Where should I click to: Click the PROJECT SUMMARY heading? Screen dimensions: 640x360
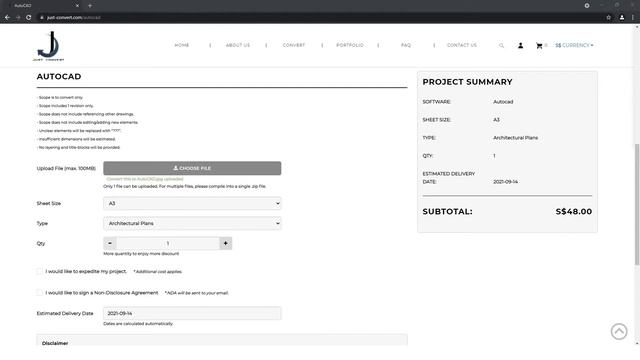(x=467, y=82)
